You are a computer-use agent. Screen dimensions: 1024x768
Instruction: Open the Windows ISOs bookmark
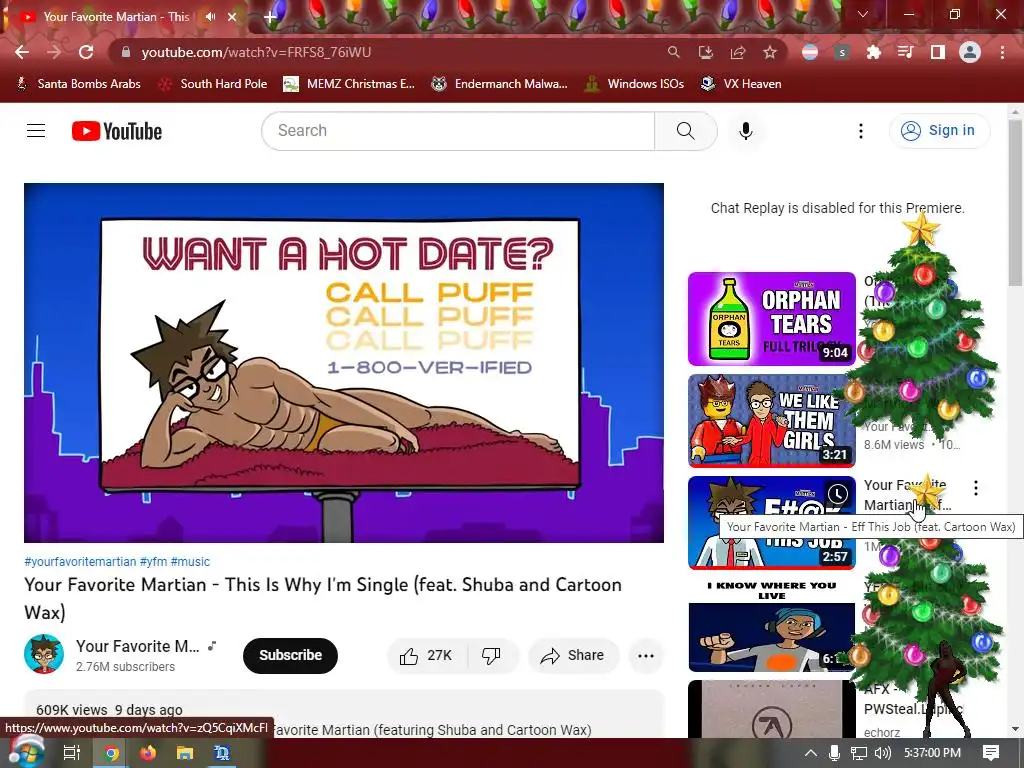click(635, 84)
